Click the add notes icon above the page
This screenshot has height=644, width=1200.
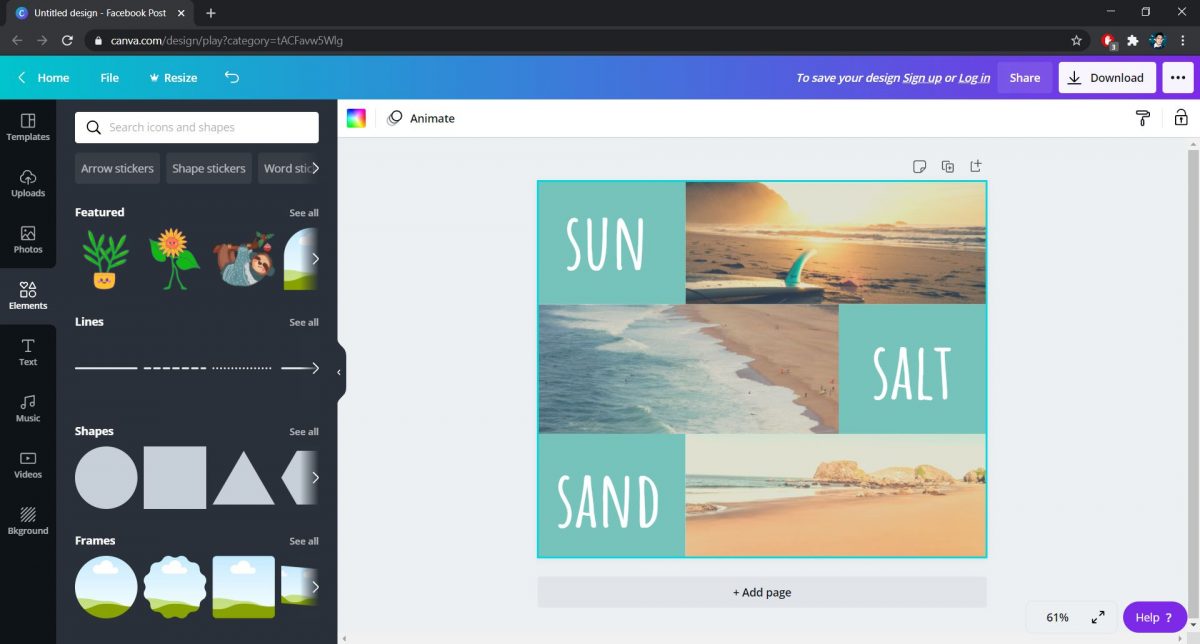click(919, 166)
